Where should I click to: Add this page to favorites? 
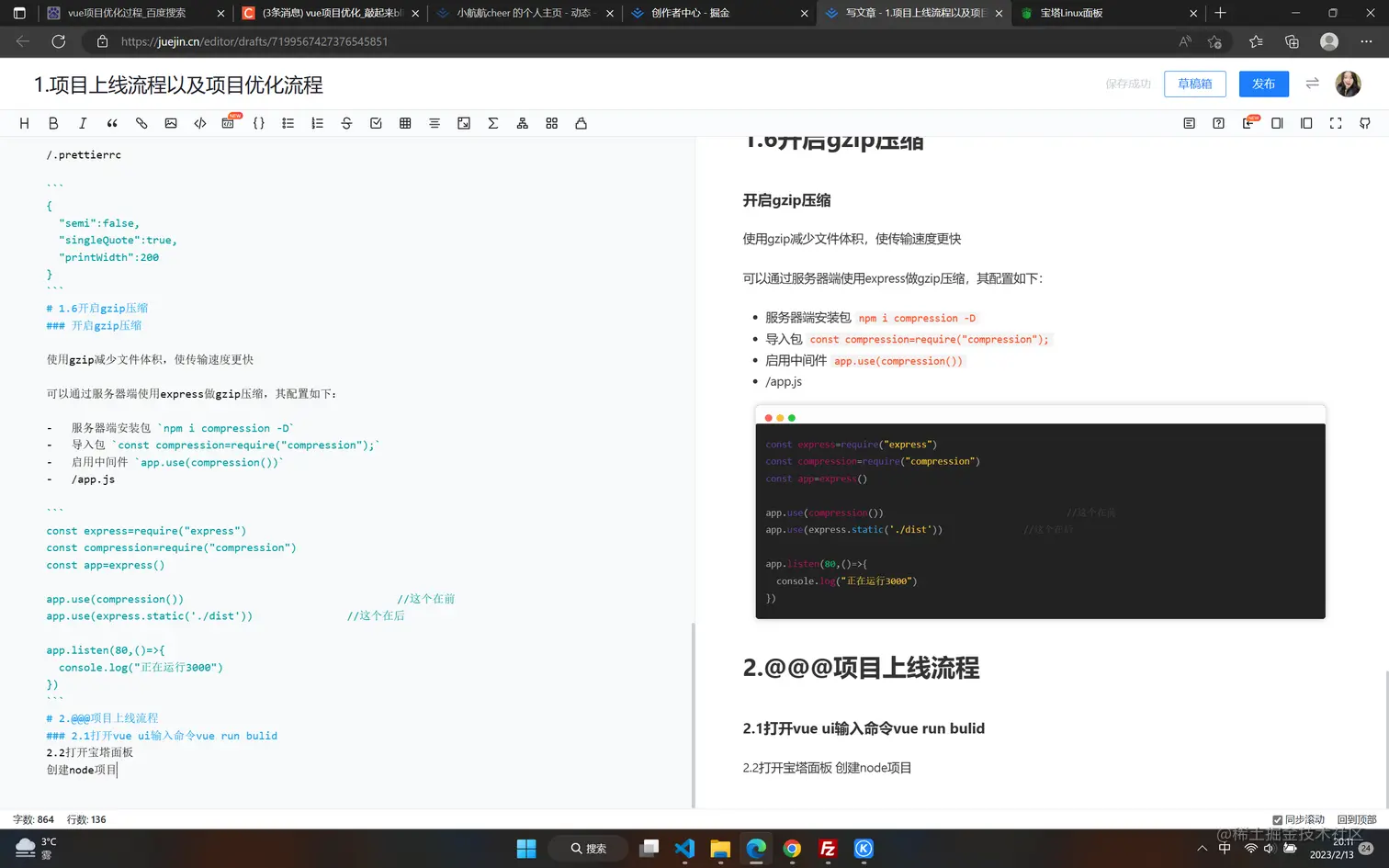[1214, 41]
